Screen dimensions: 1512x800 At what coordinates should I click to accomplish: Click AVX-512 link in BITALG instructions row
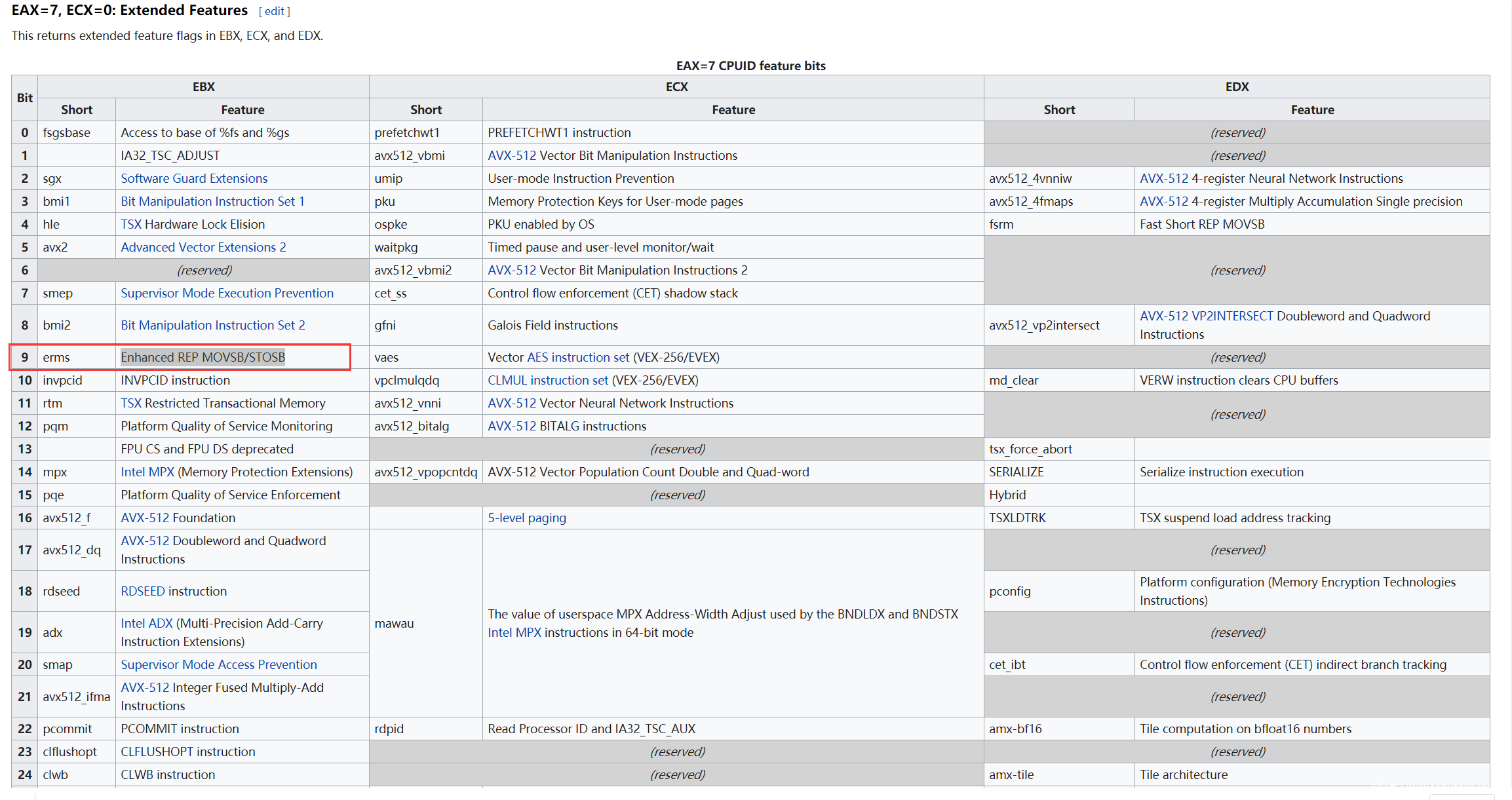click(511, 426)
